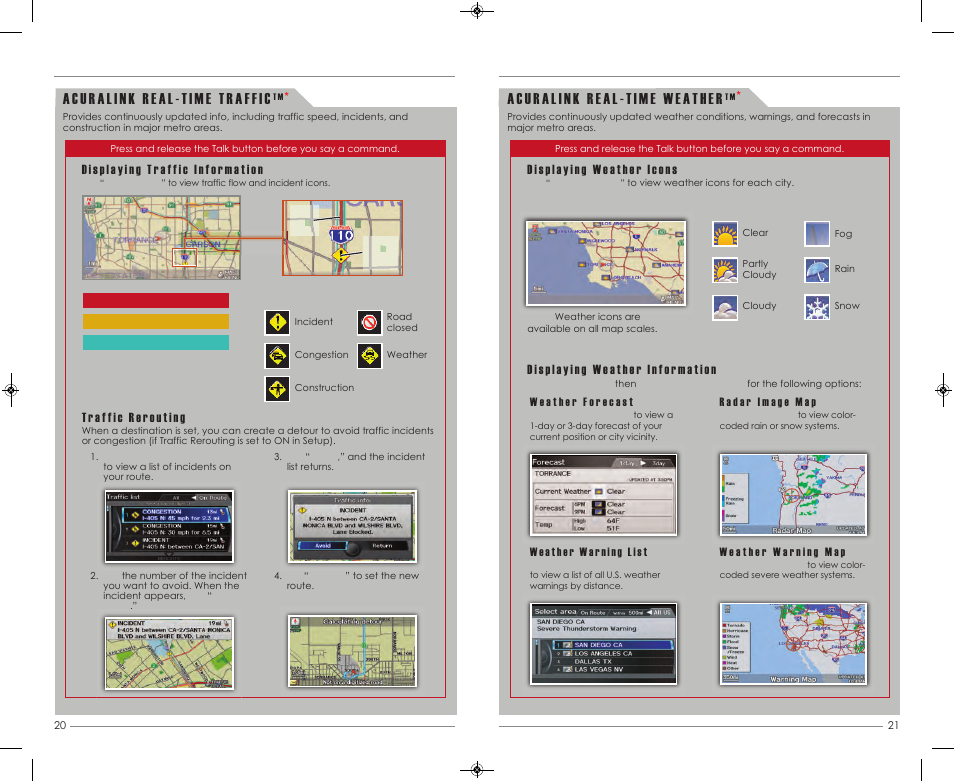Select the 1day tab in Forecast screen

click(x=627, y=463)
